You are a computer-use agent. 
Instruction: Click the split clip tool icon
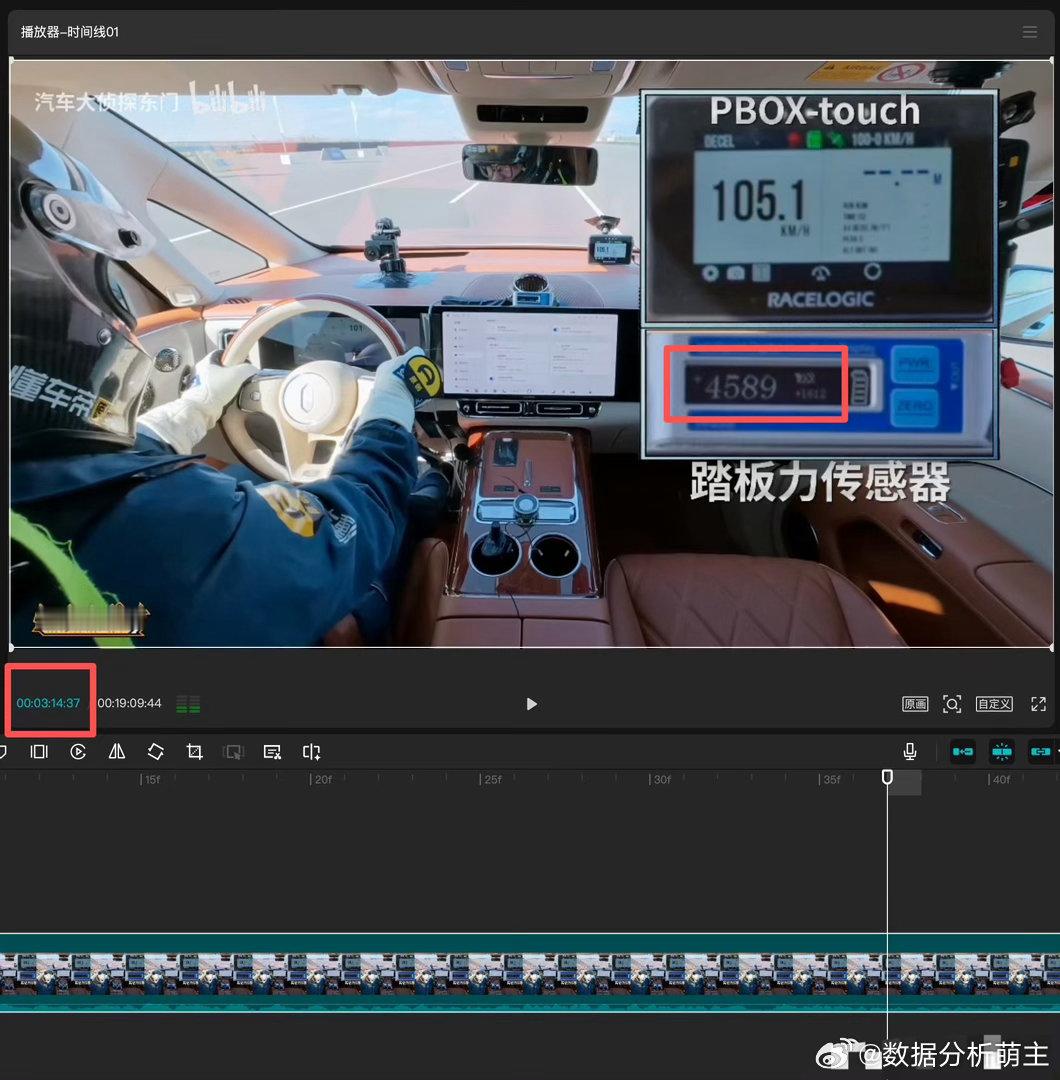(x=311, y=751)
